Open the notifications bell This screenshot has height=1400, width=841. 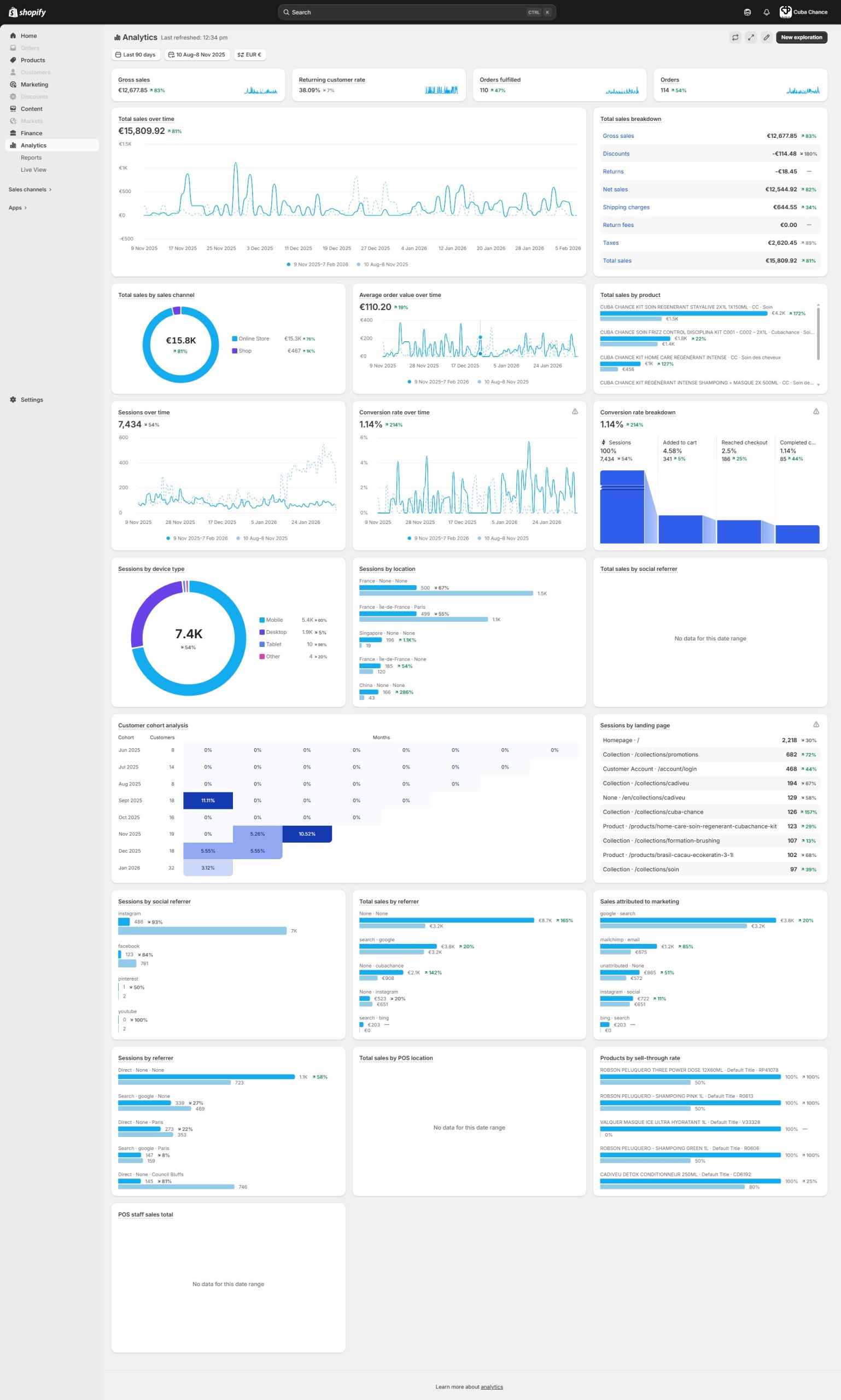tap(766, 12)
